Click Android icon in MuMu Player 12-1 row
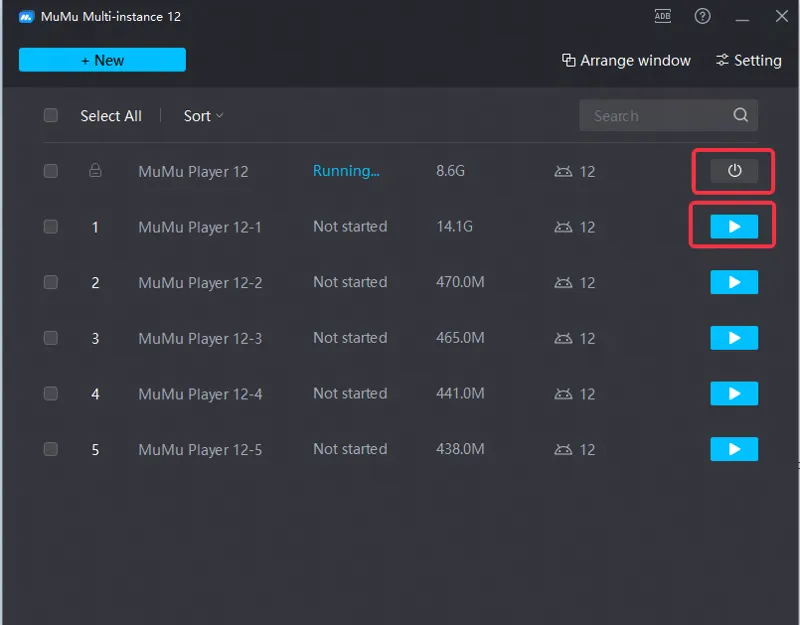The width and height of the screenshot is (800, 625). coord(563,227)
